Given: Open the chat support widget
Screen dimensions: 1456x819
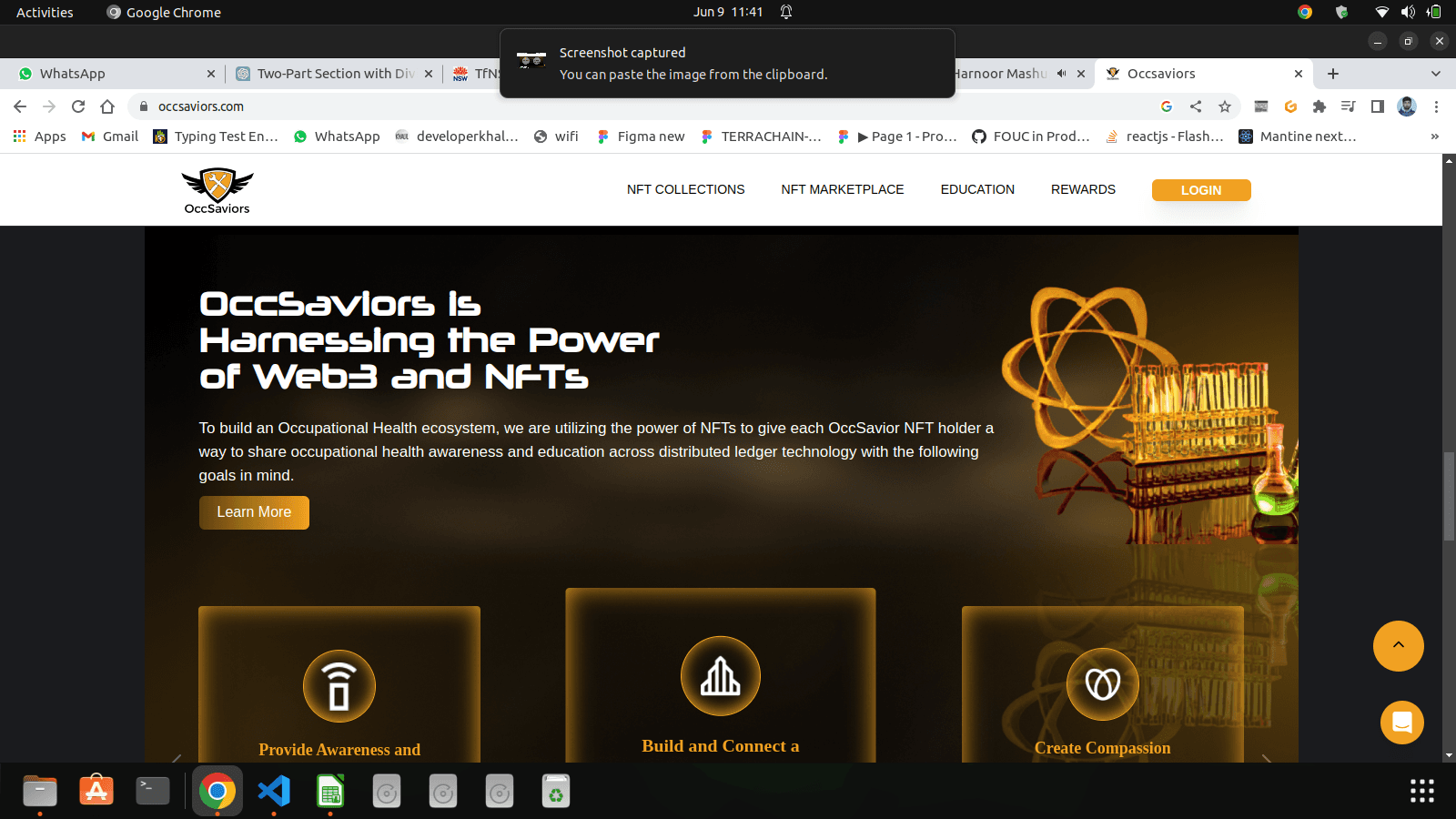Looking at the screenshot, I should 1402,723.
